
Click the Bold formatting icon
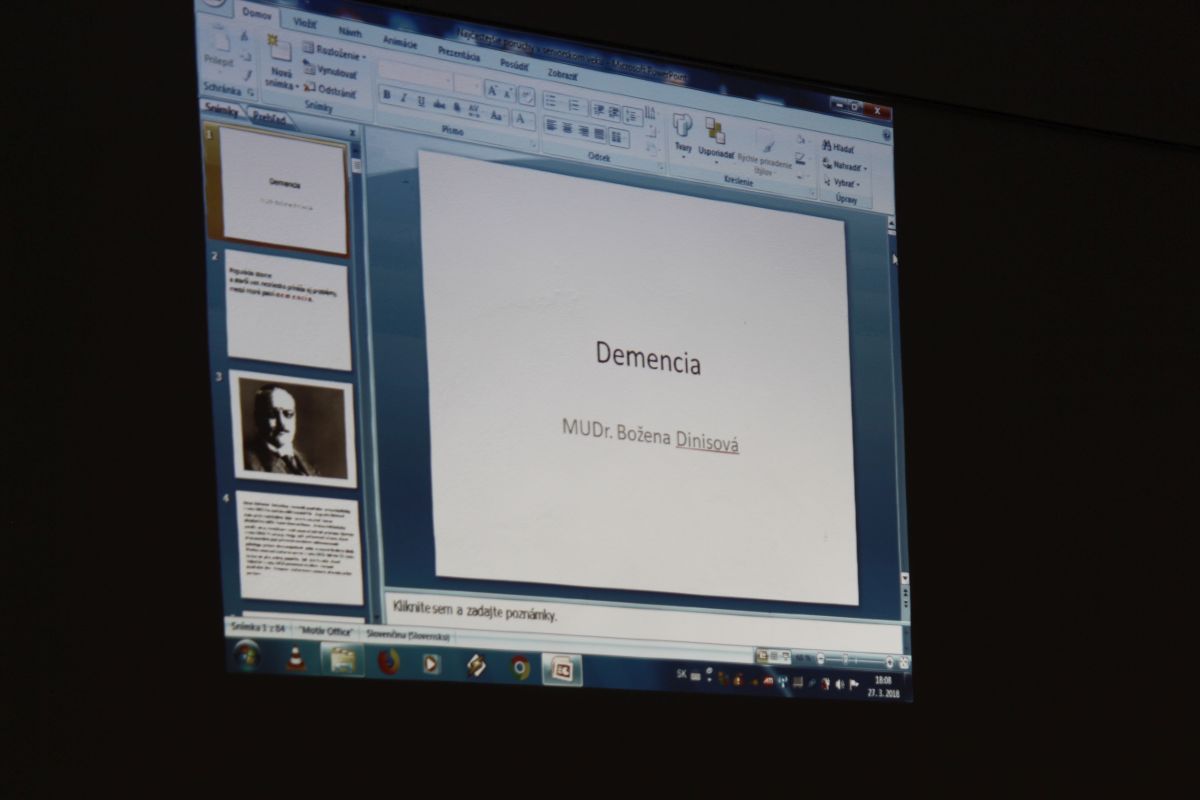coord(386,95)
